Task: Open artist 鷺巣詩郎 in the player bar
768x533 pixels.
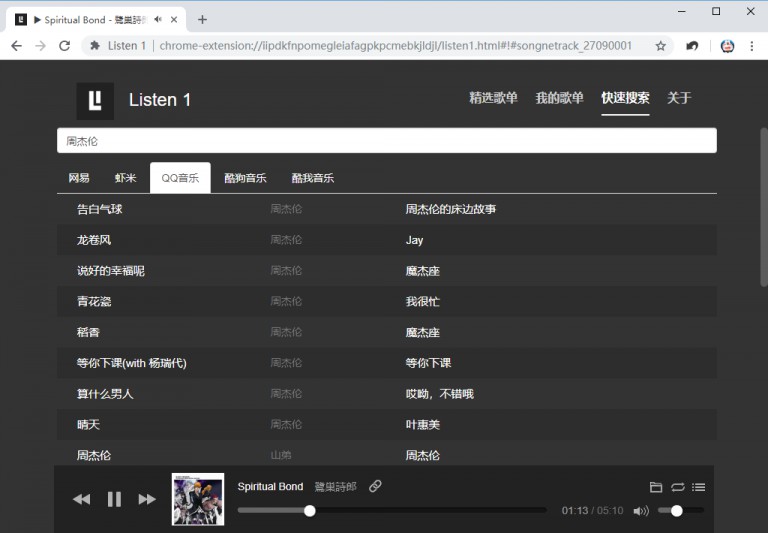Action: (335, 486)
